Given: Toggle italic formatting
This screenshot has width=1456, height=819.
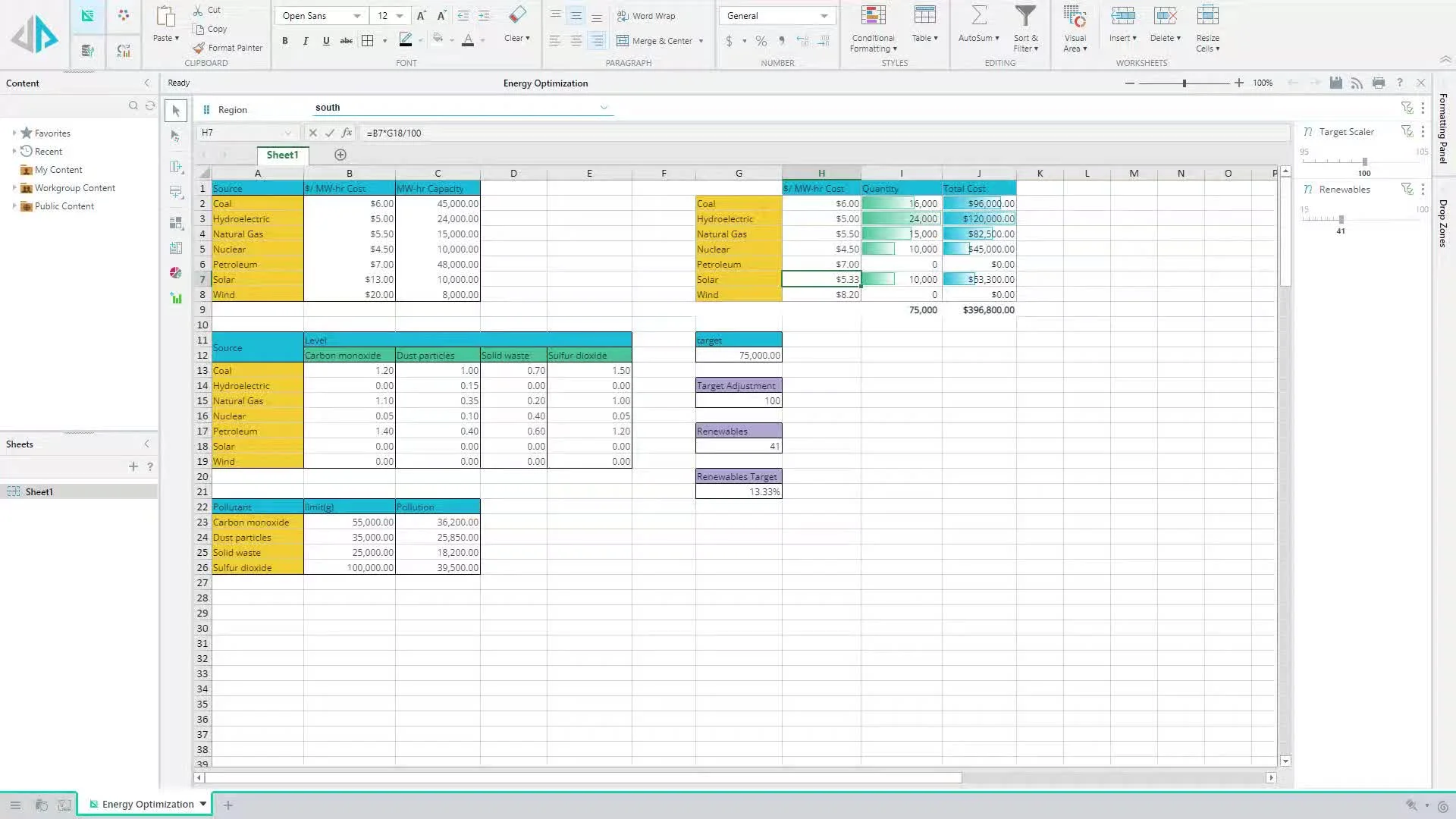Looking at the screenshot, I should [306, 41].
